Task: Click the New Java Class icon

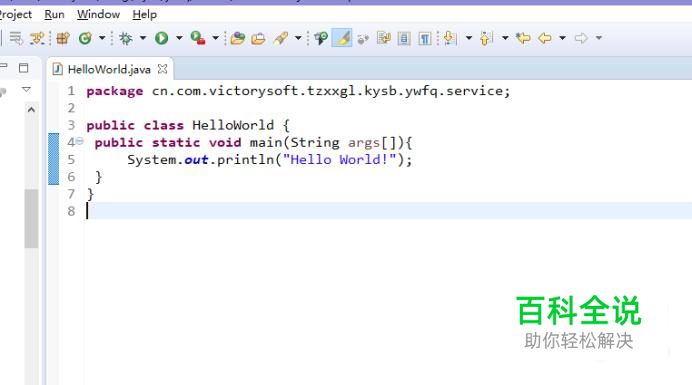Action: 85,38
